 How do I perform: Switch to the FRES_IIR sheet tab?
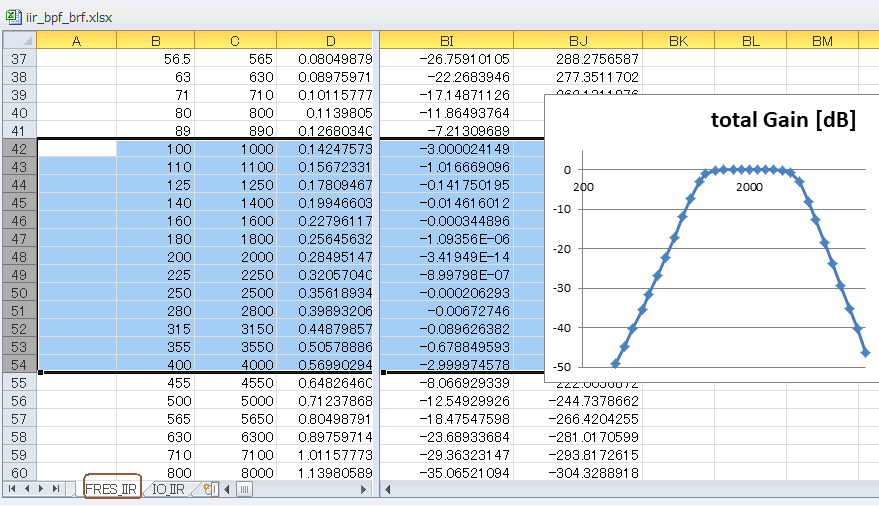click(111, 489)
